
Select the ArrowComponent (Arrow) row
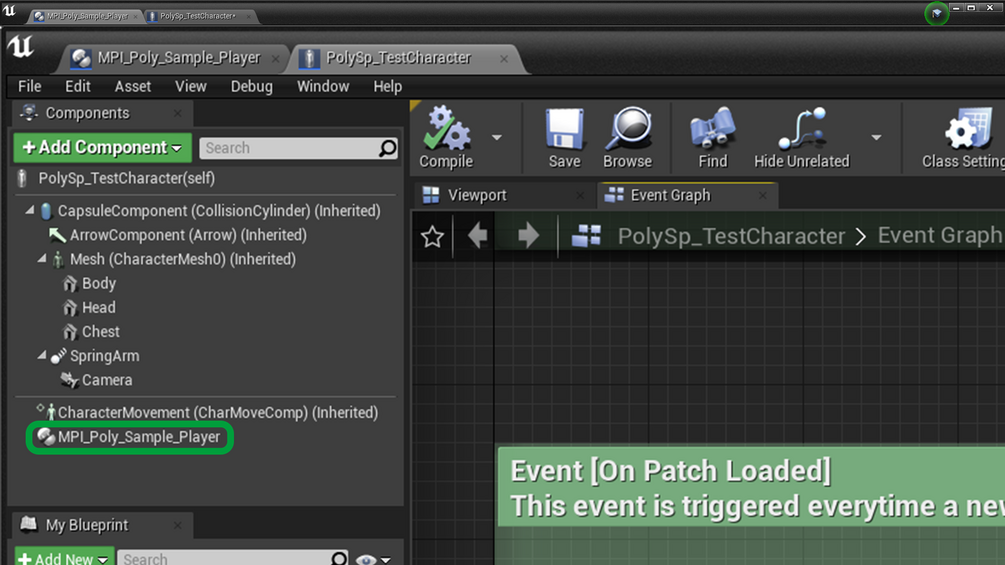(188, 235)
